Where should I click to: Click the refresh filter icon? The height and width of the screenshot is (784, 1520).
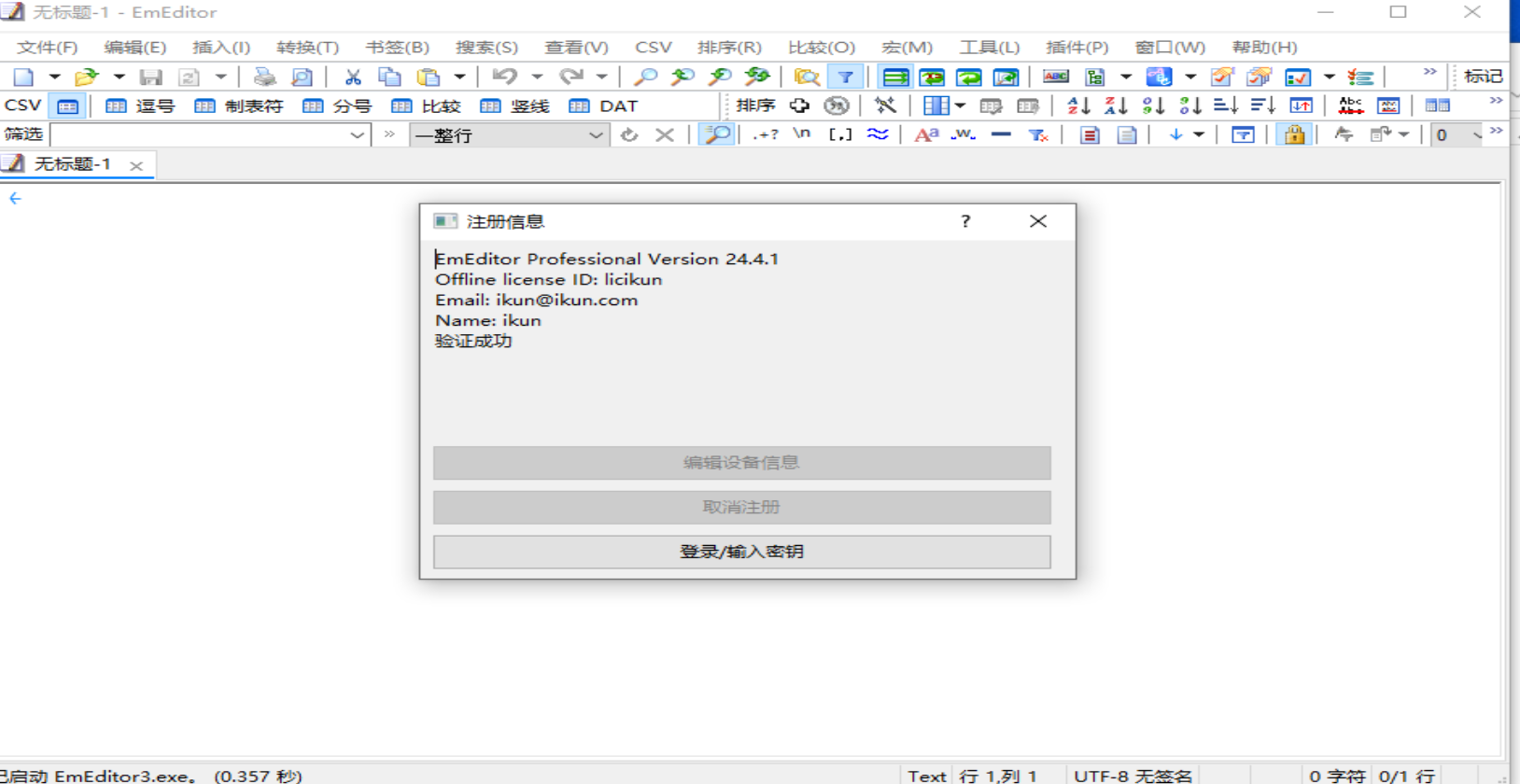(629, 134)
